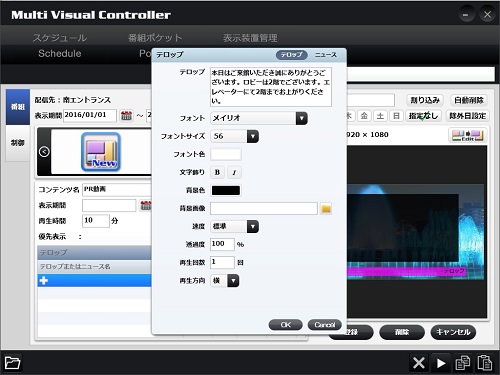
Task: Select the テロップまたはニュース名 column header
Action: (x=94, y=267)
